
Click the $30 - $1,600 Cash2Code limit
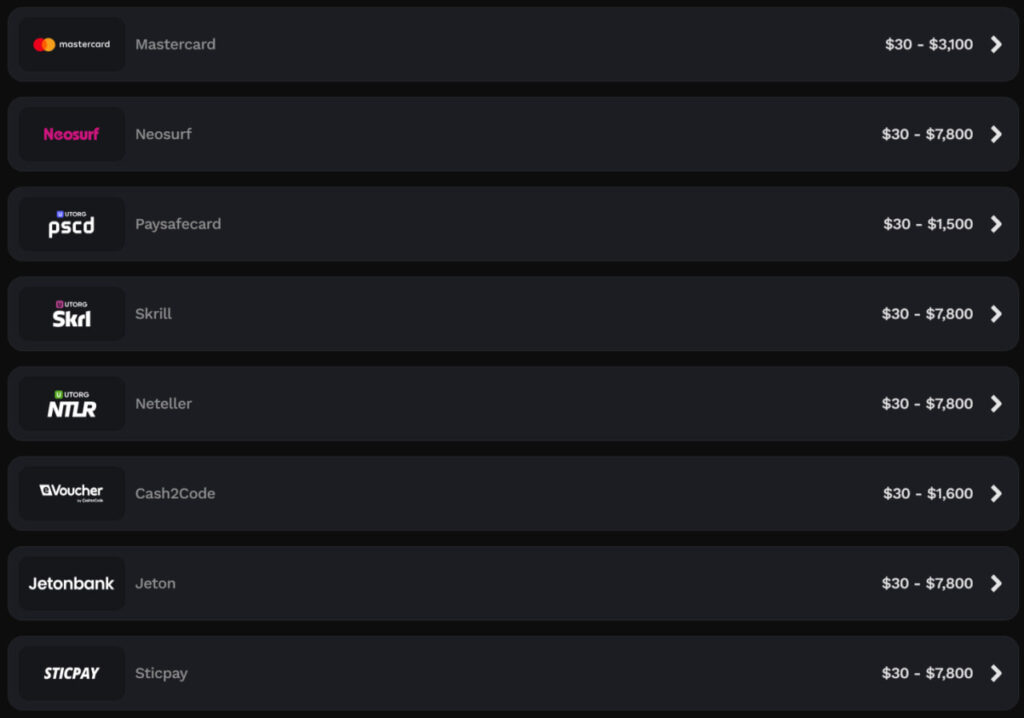click(x=928, y=493)
